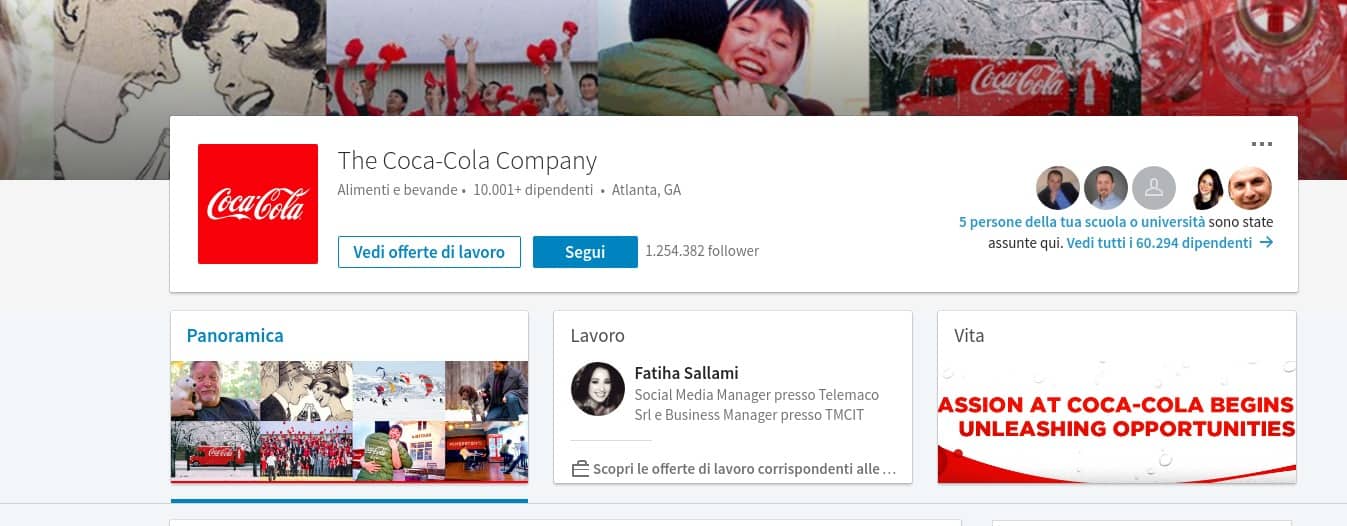Open Fatiha Sallami's profile photo

[598, 389]
